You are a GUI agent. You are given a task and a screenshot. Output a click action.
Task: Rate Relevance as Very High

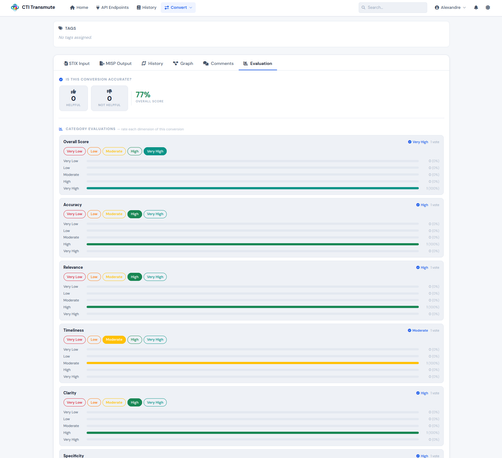click(155, 277)
